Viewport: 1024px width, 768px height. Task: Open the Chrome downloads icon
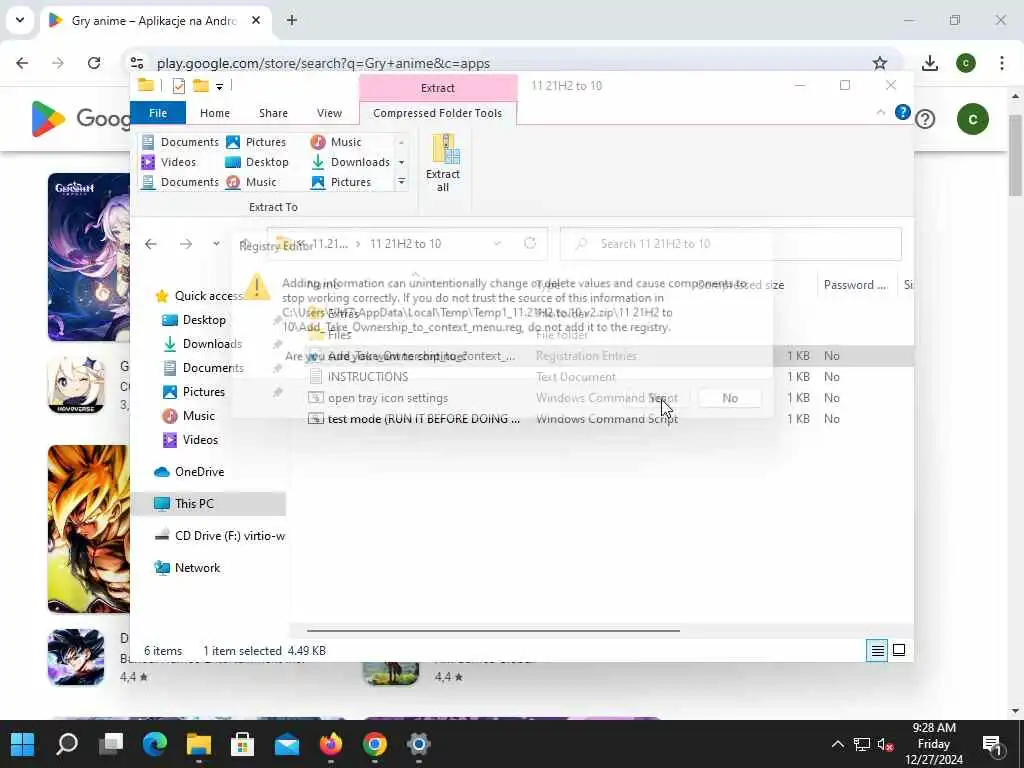tap(929, 63)
